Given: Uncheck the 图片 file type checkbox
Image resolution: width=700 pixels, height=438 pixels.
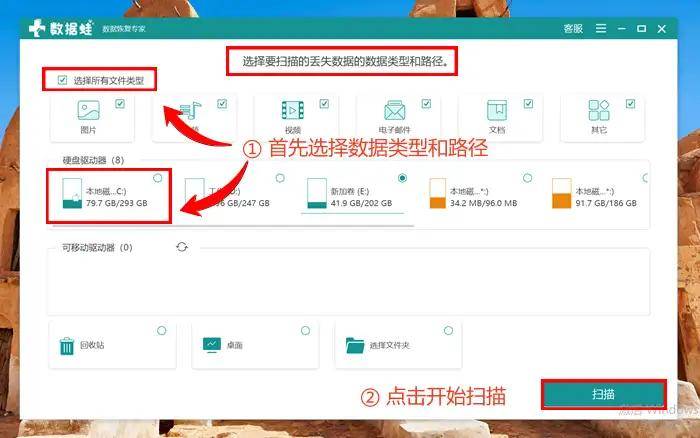Looking at the screenshot, I should pos(120,104).
